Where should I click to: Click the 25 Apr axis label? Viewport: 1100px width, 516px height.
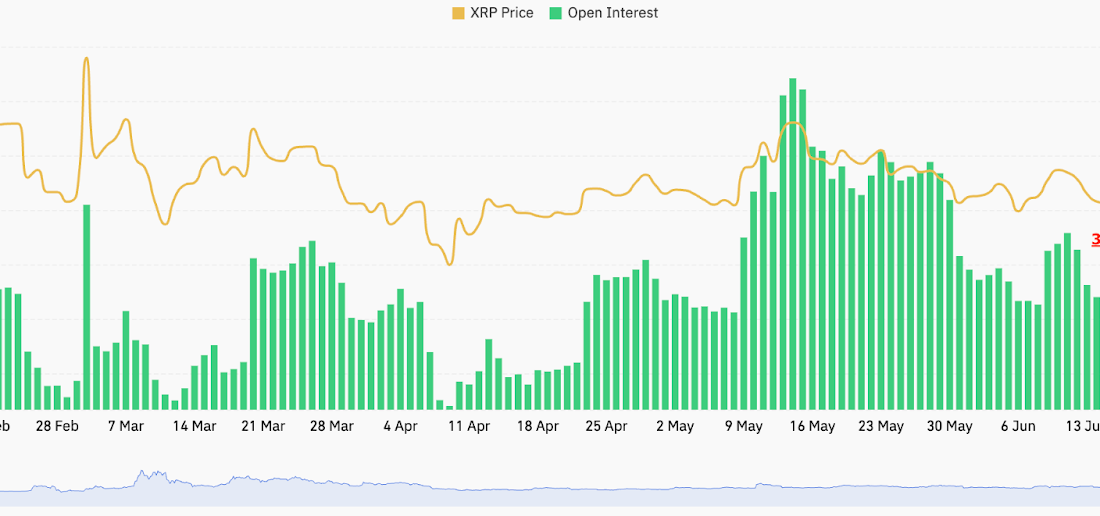click(606, 426)
